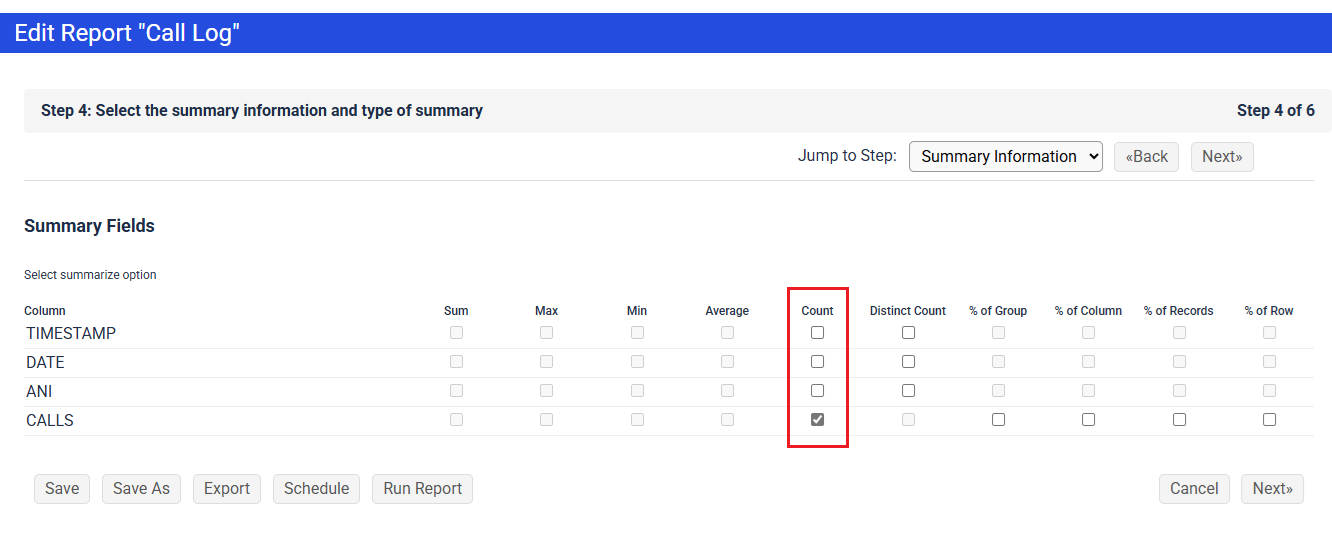Enable Count for the TIMESTAMP column

818,333
